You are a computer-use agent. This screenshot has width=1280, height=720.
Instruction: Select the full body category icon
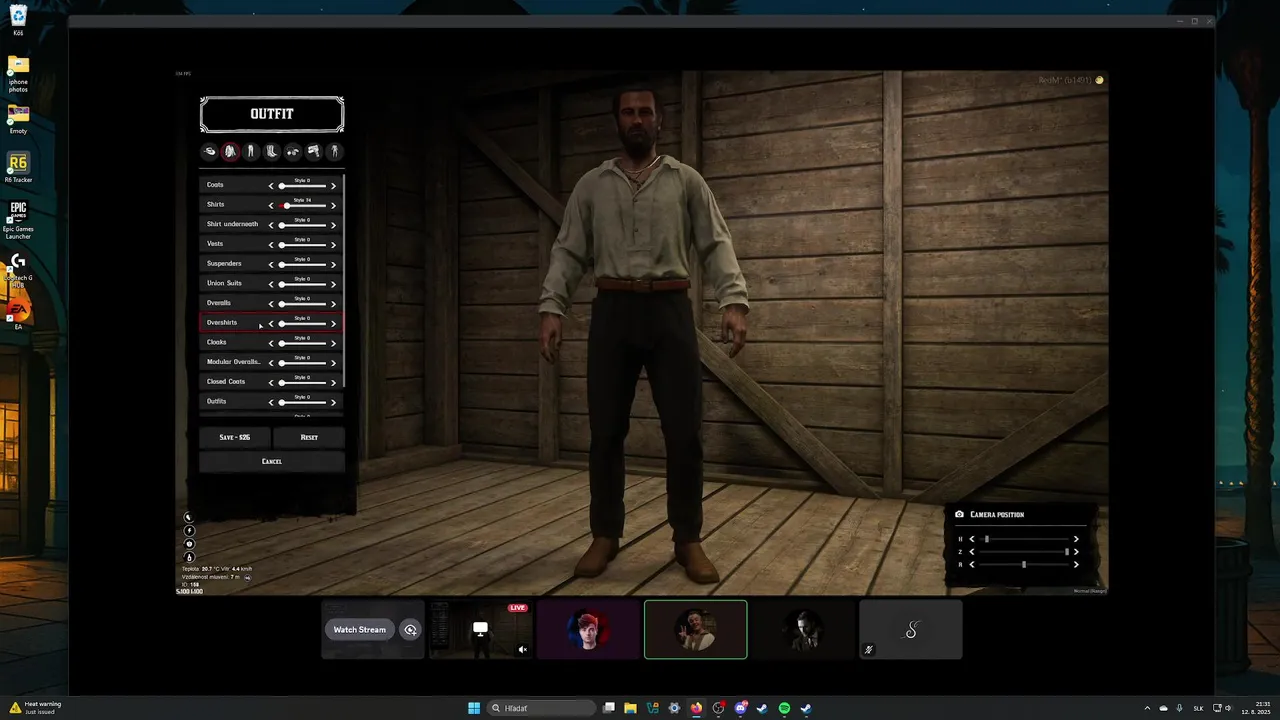[x=334, y=152]
